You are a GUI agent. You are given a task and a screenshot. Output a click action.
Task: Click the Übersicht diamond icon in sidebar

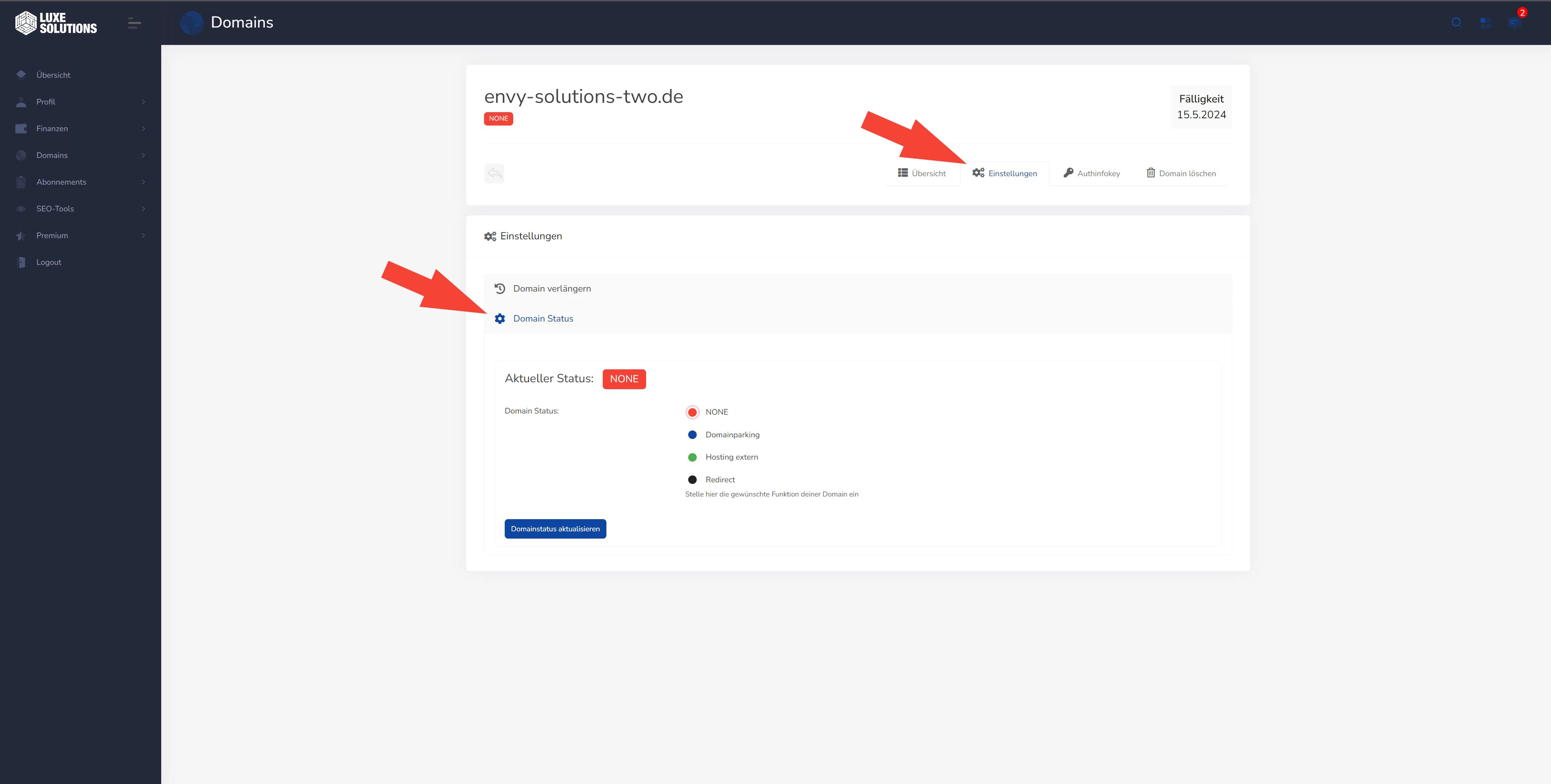pyautogui.click(x=21, y=75)
